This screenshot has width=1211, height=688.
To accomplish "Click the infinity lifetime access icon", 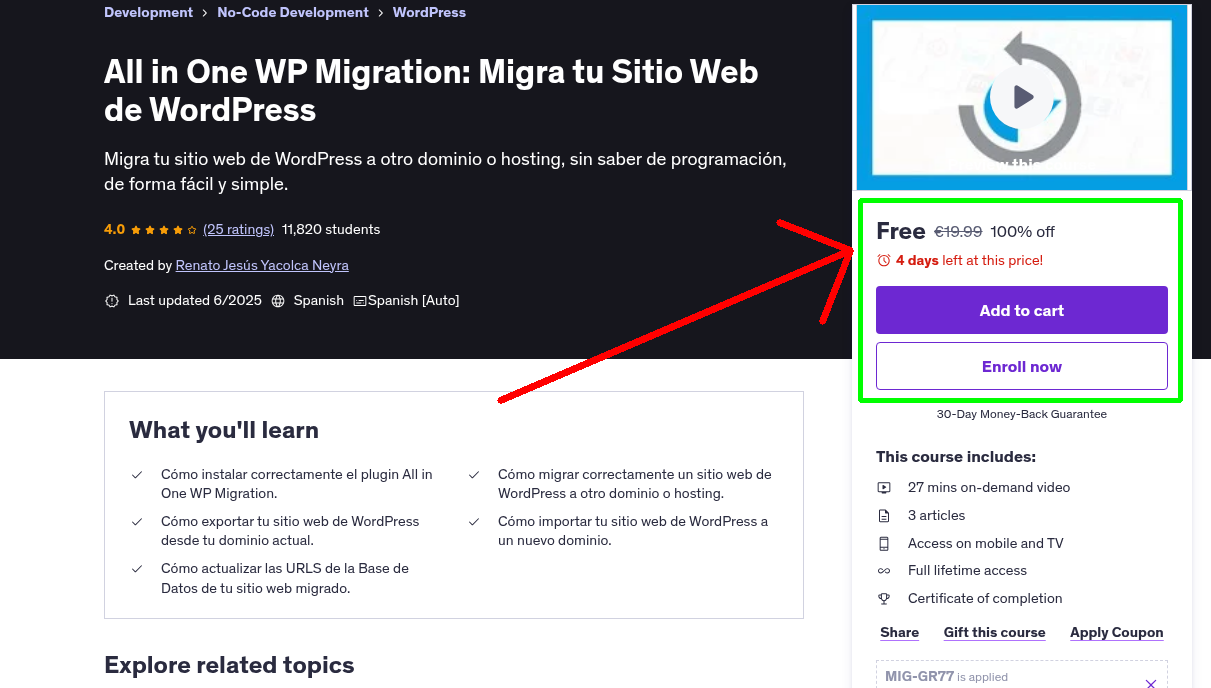I will coord(884,571).
